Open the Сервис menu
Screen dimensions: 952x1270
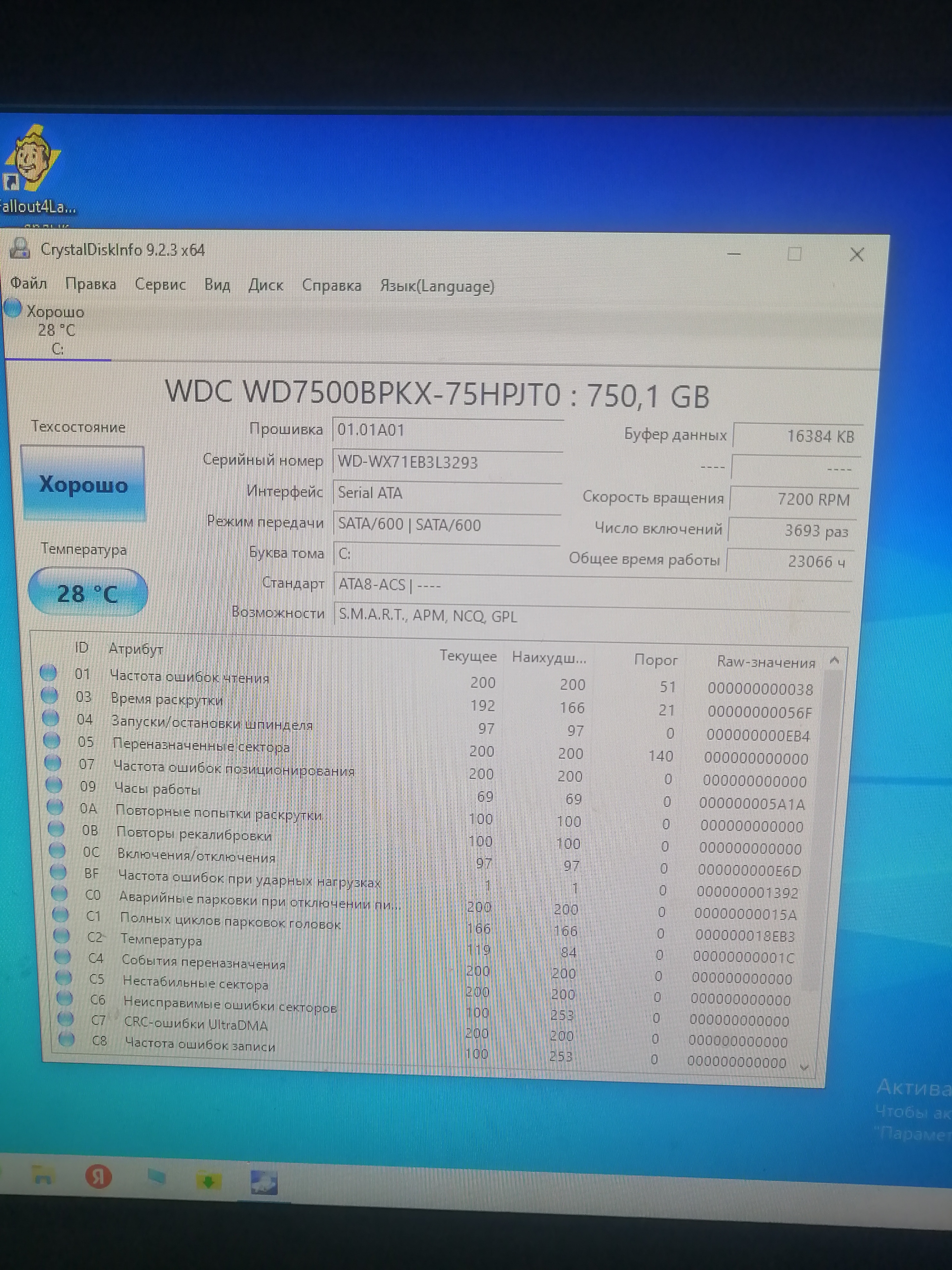[160, 285]
